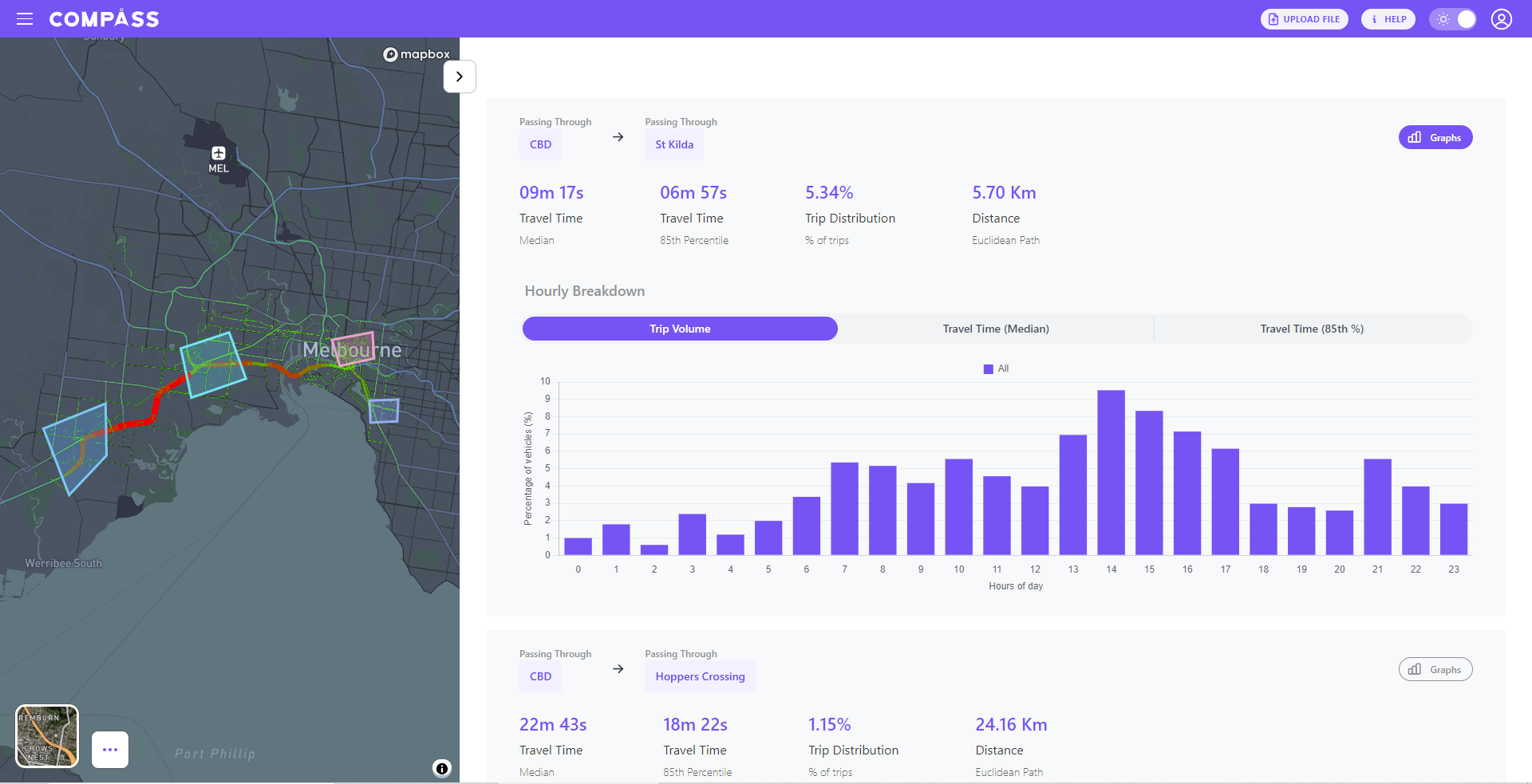Click the hour 21 bar in chart
Viewport: 1532px width, 784px height.
pos(1377,507)
